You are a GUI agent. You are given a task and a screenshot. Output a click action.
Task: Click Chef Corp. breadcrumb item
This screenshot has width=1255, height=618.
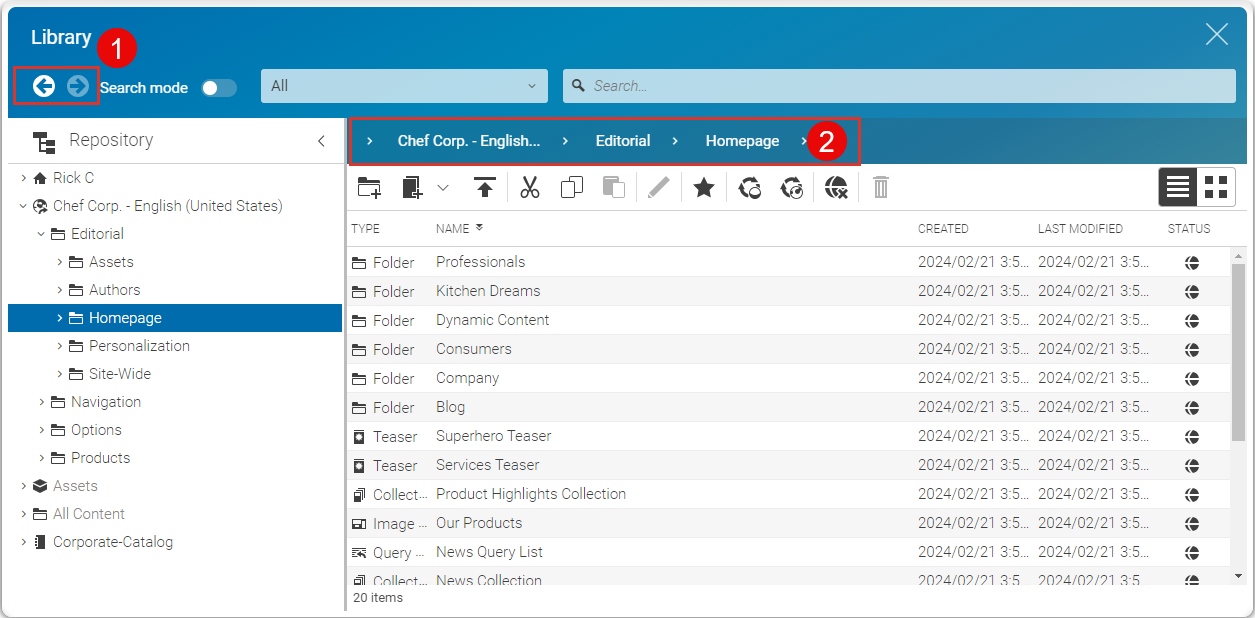(x=468, y=141)
